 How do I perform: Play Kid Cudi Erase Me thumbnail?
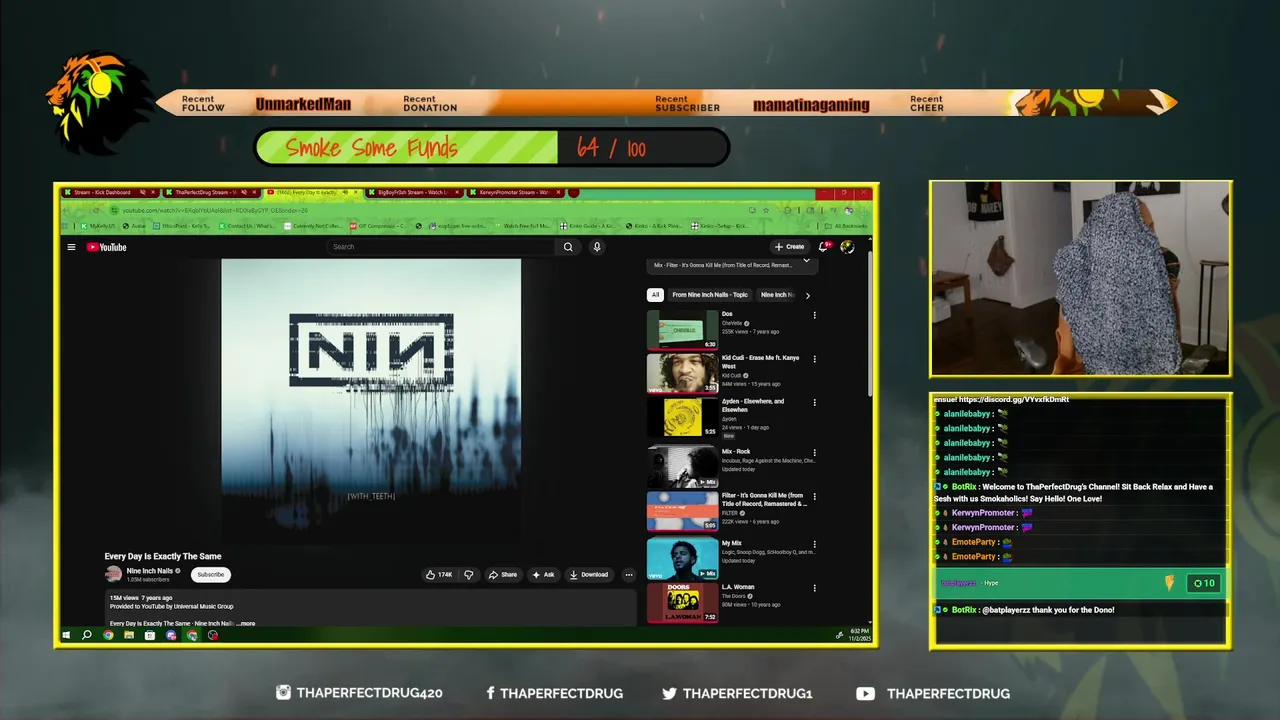pyautogui.click(x=682, y=373)
